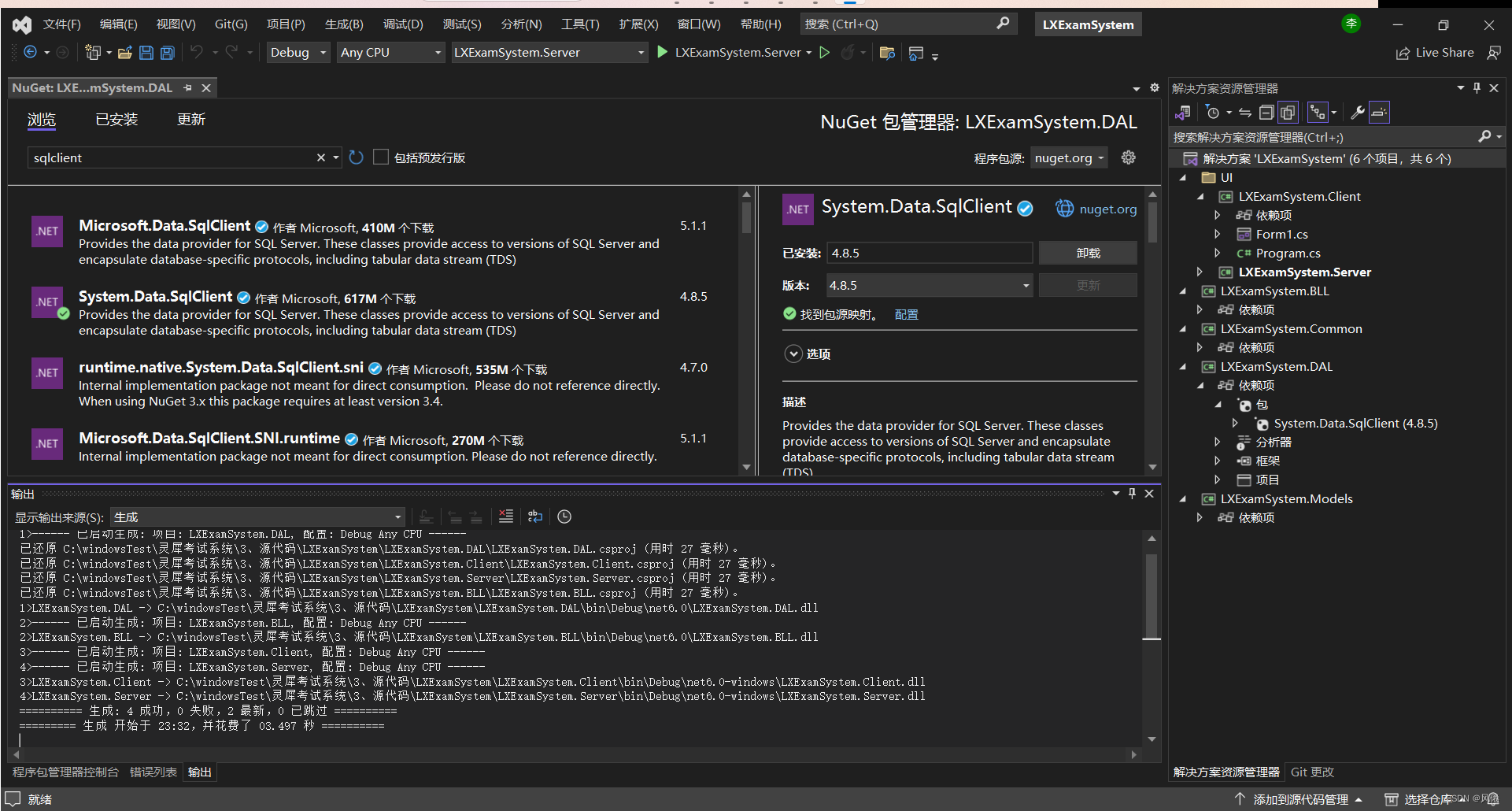The width and height of the screenshot is (1512, 811).
Task: Switch to the Installed tab in NuGet
Action: 116,120
